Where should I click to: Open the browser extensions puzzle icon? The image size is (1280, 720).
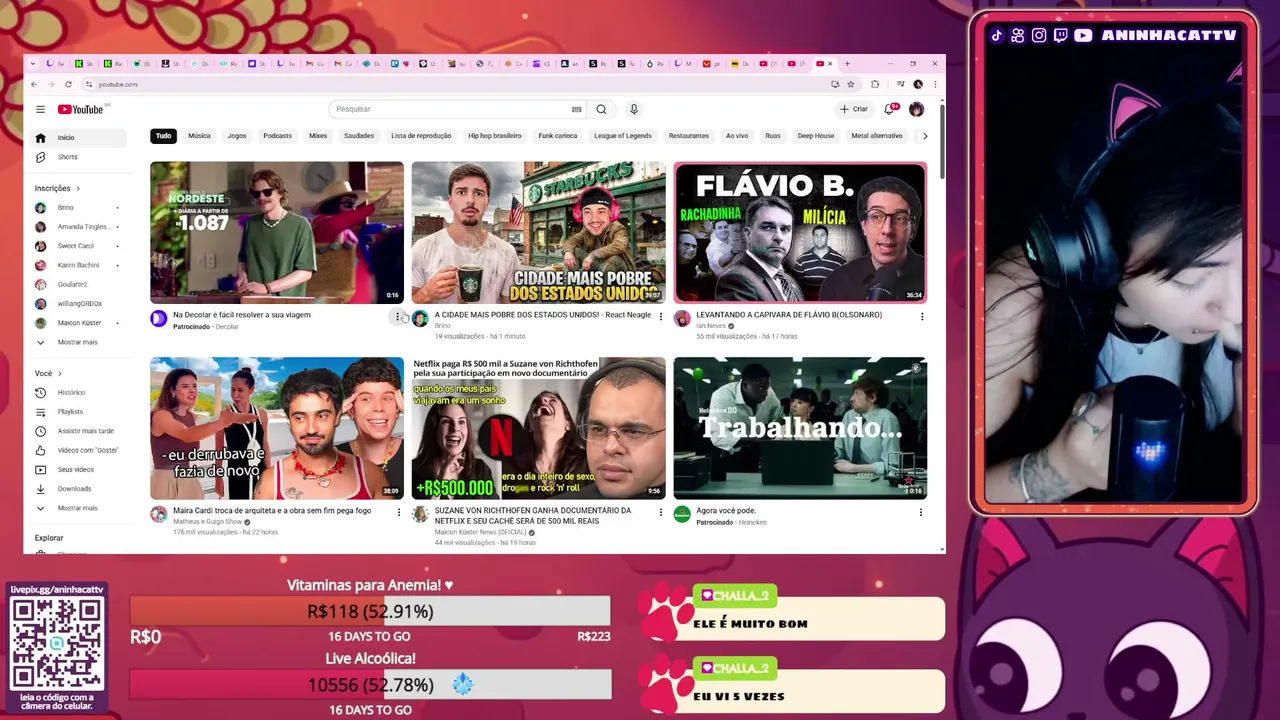(875, 84)
